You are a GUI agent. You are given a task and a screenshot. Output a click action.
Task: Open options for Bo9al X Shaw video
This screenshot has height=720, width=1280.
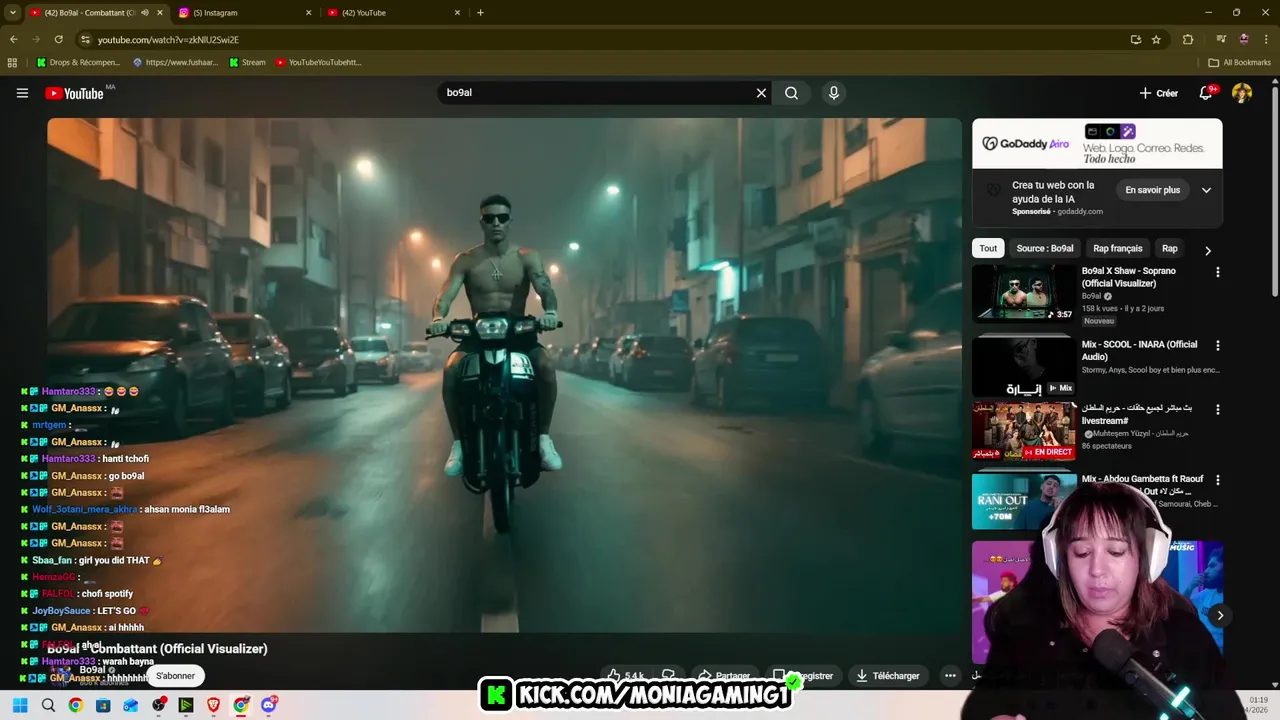point(1217,272)
